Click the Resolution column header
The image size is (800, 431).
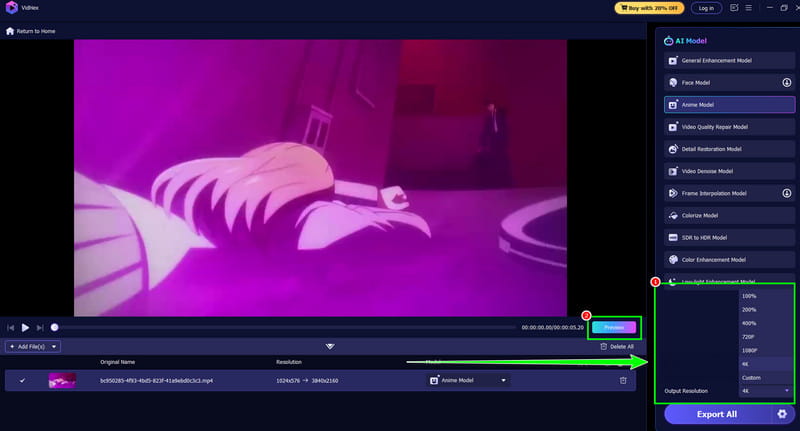(289, 362)
